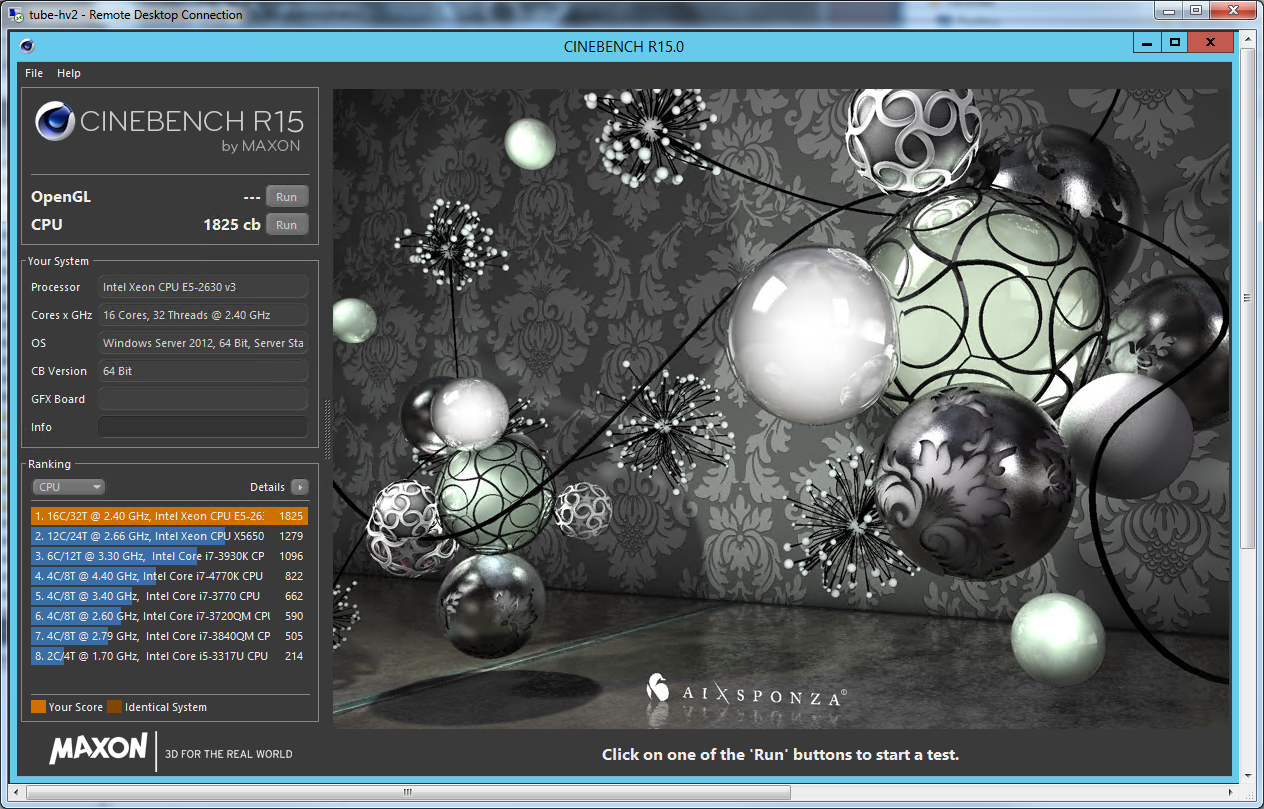
Task: Open the File menu
Action: point(34,73)
